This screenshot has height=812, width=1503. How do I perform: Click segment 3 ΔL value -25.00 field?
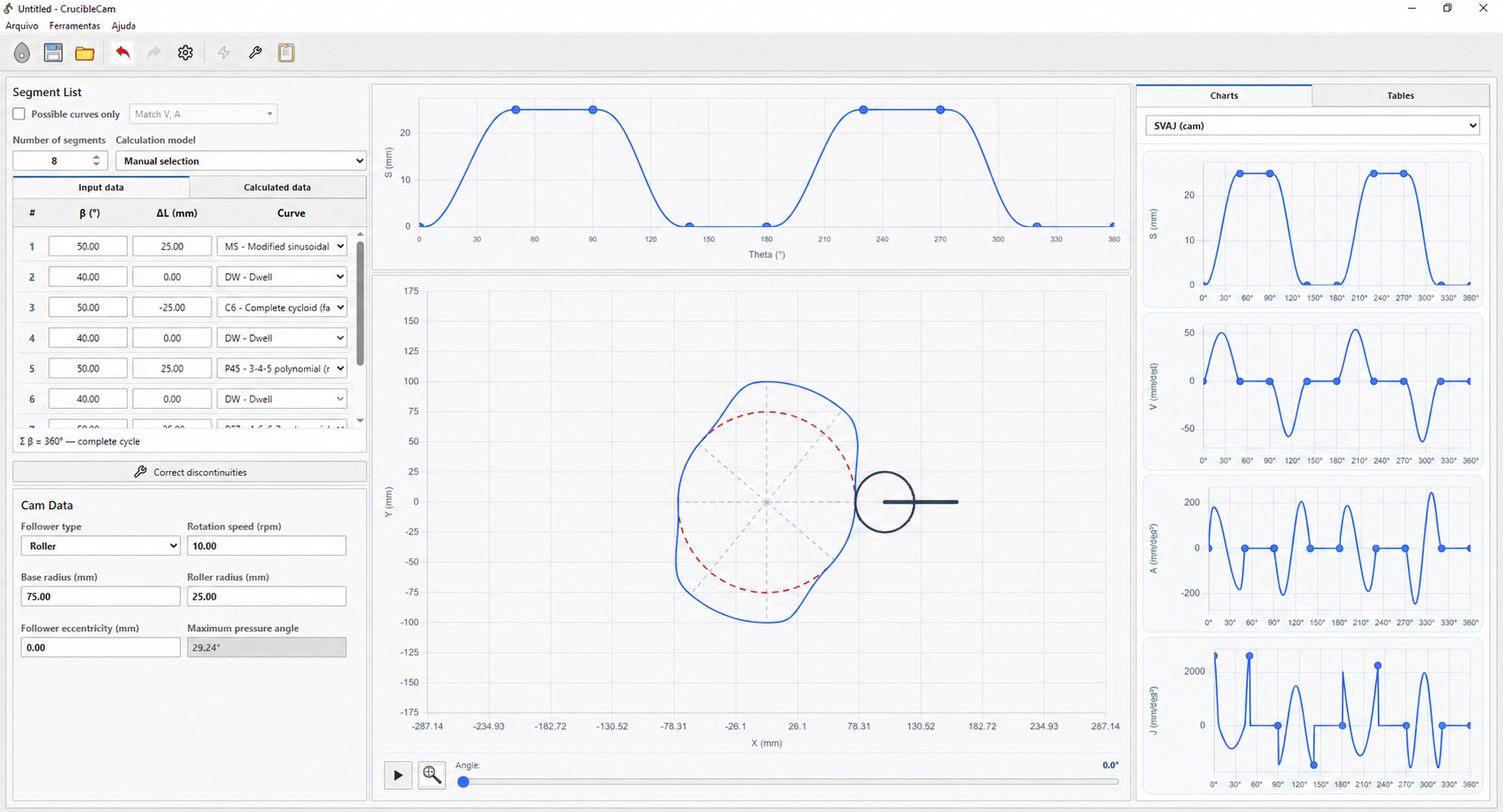(172, 307)
